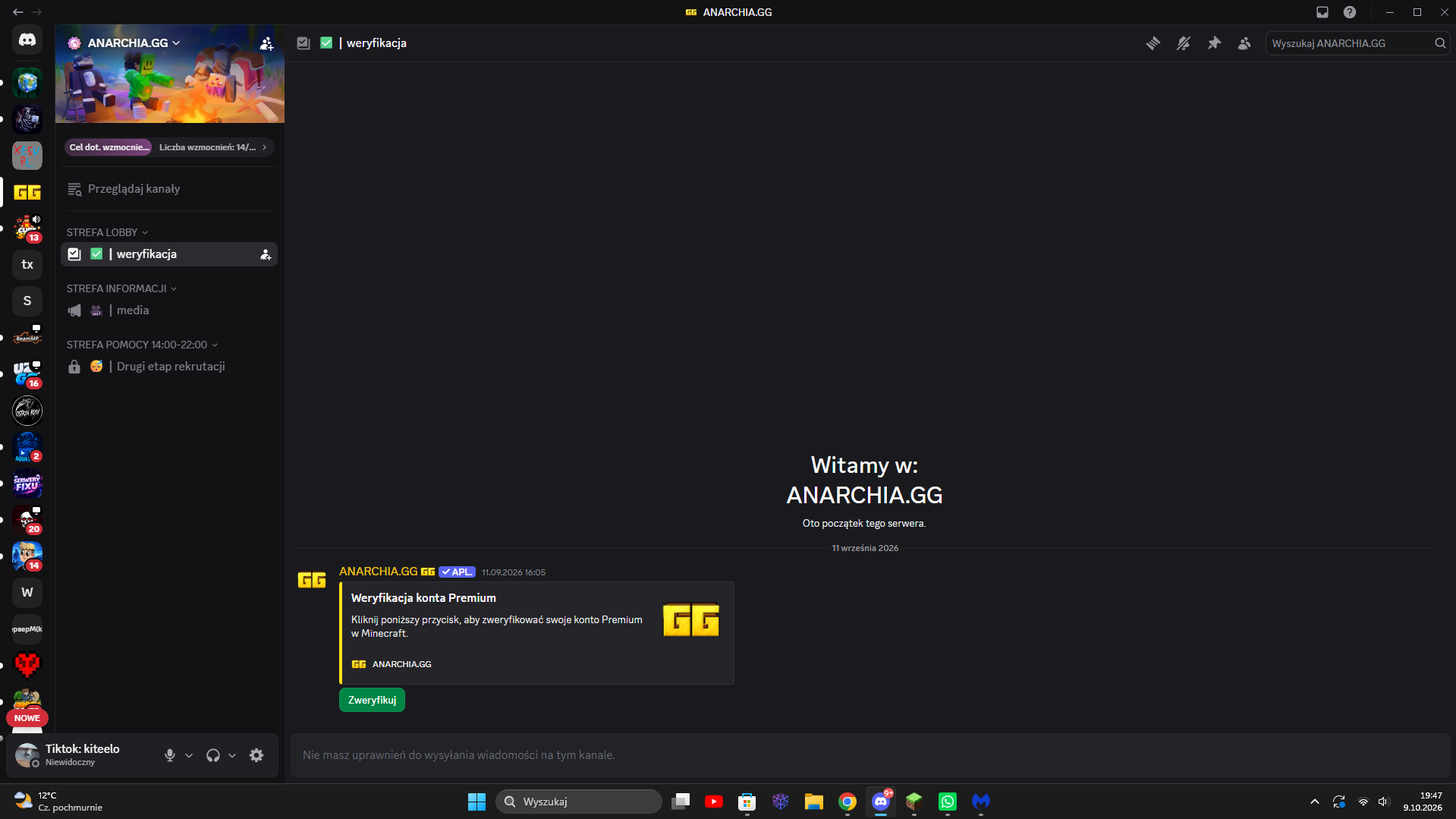Collapse the STREFA LOBBY category

(x=107, y=232)
